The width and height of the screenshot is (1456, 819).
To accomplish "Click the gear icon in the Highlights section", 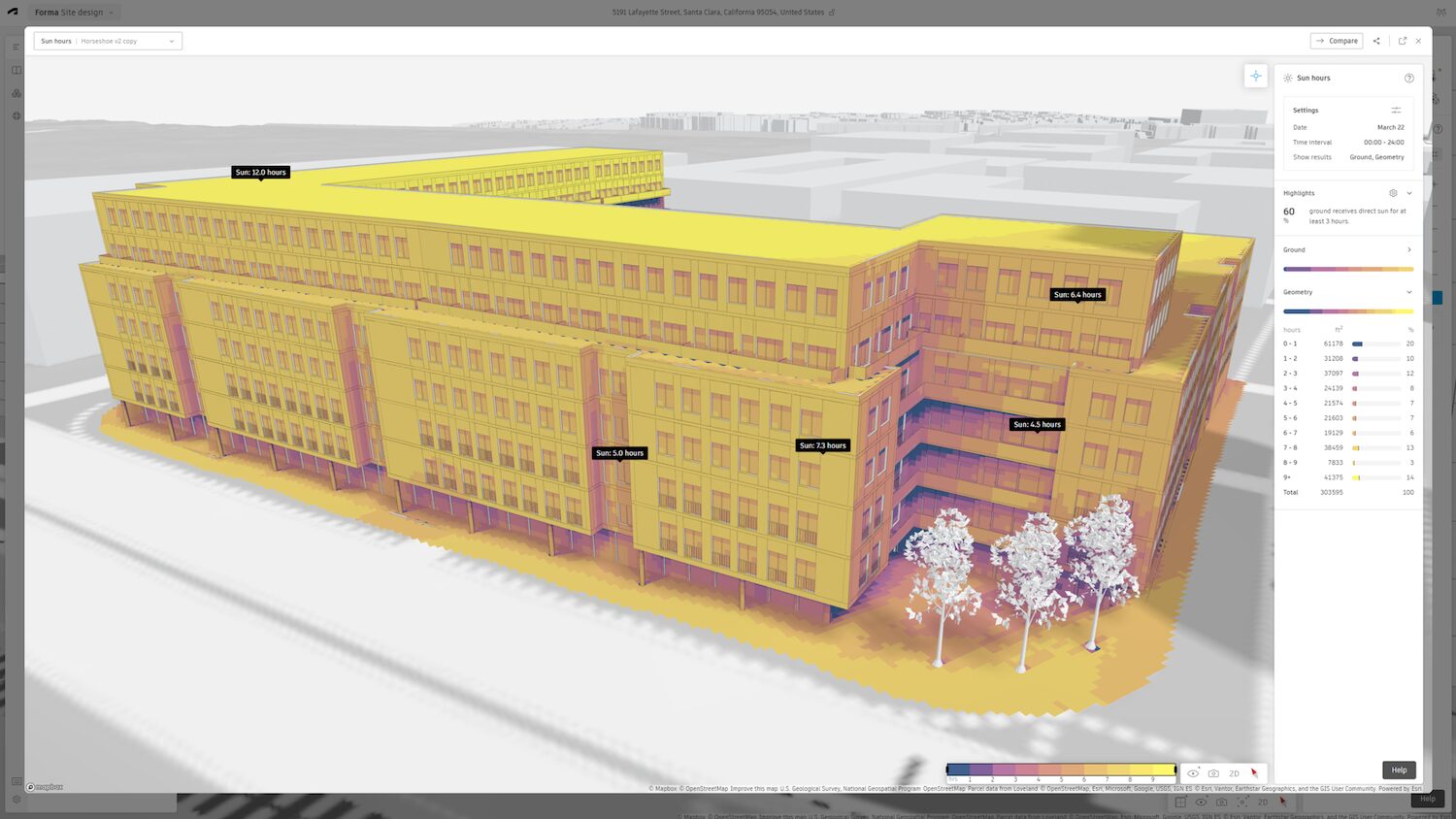I will [1394, 193].
